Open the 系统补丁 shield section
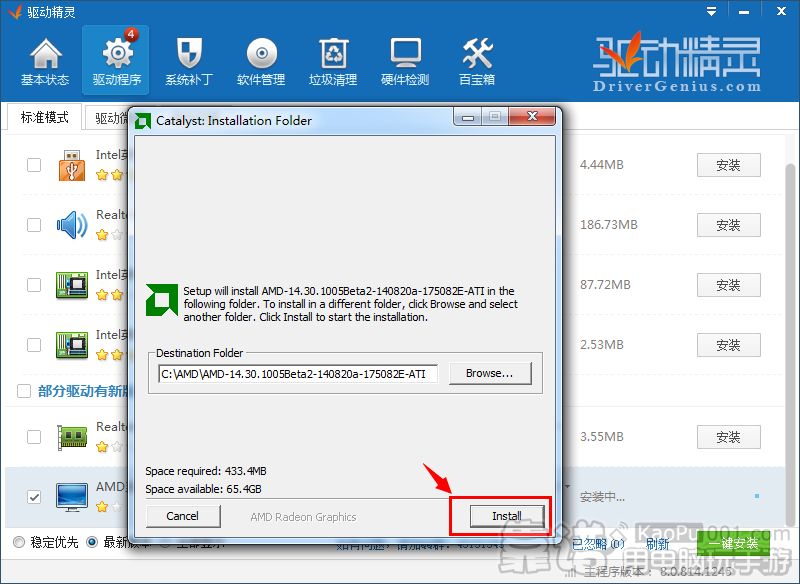The image size is (800, 584). 189,61
